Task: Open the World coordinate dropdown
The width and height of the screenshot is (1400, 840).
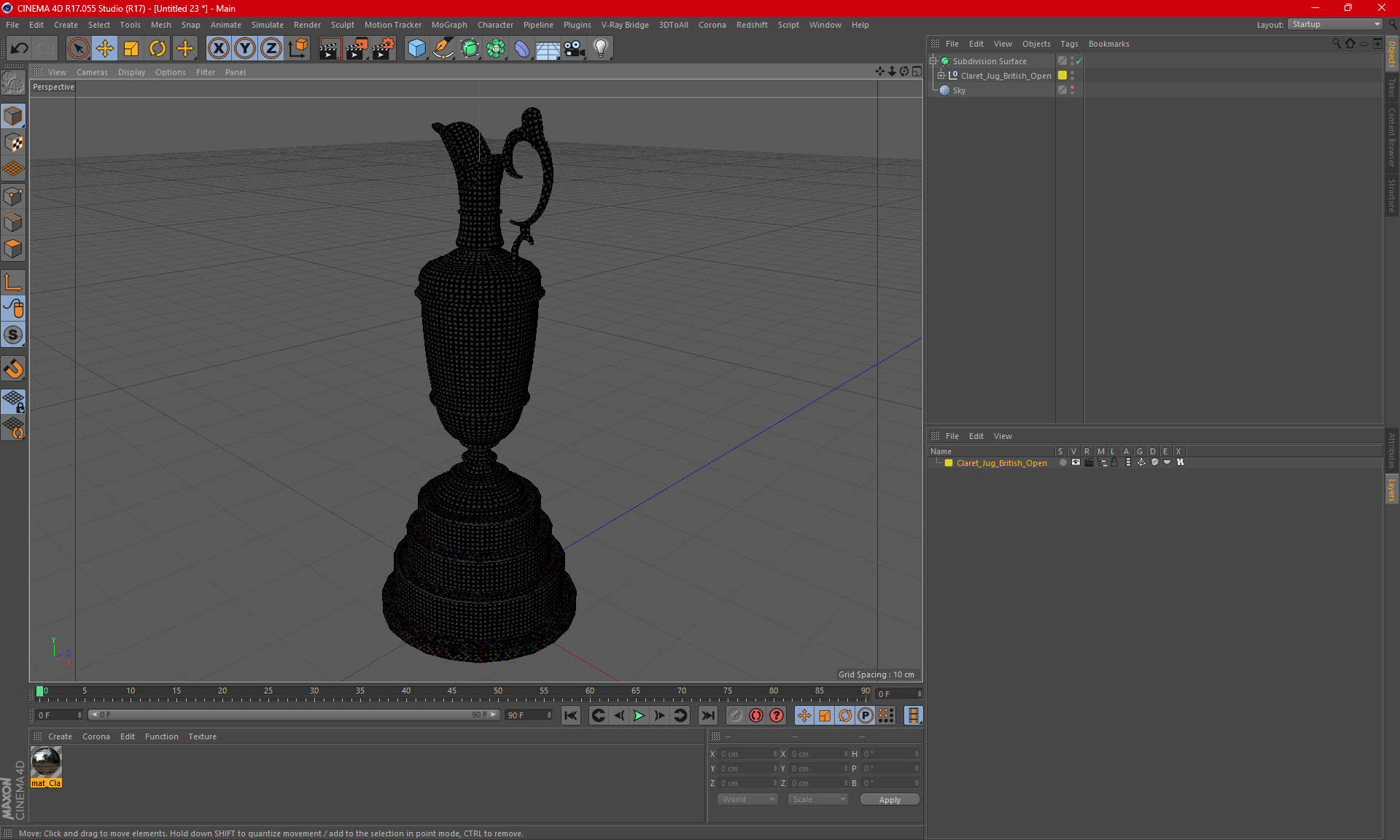Action: 748,799
